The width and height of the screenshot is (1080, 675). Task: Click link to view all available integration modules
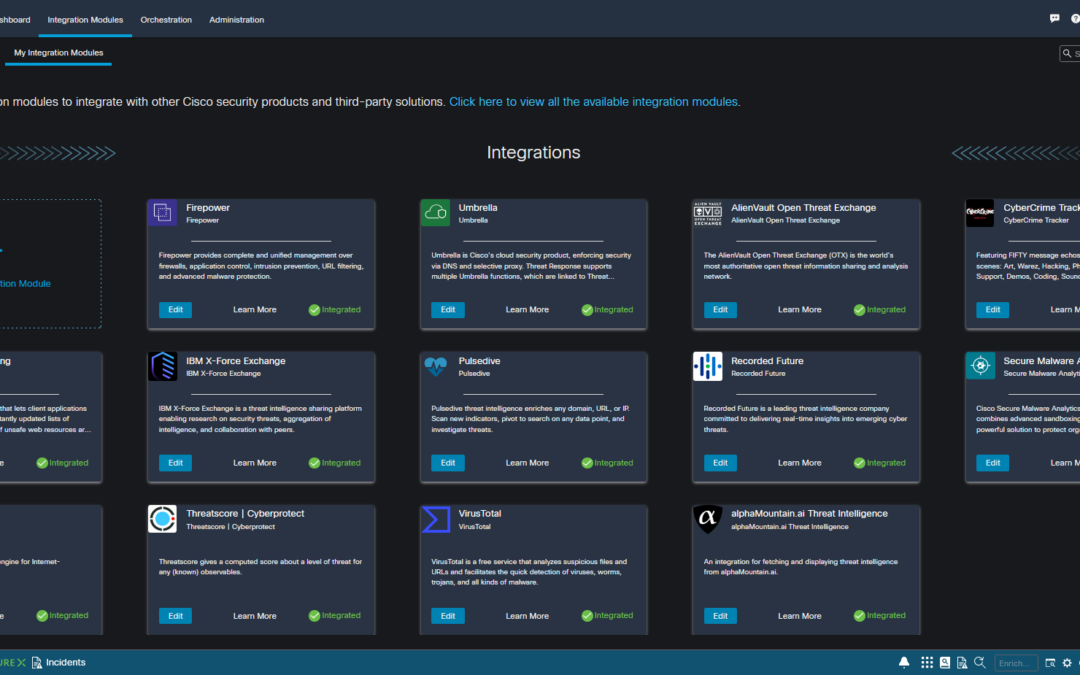(x=593, y=102)
